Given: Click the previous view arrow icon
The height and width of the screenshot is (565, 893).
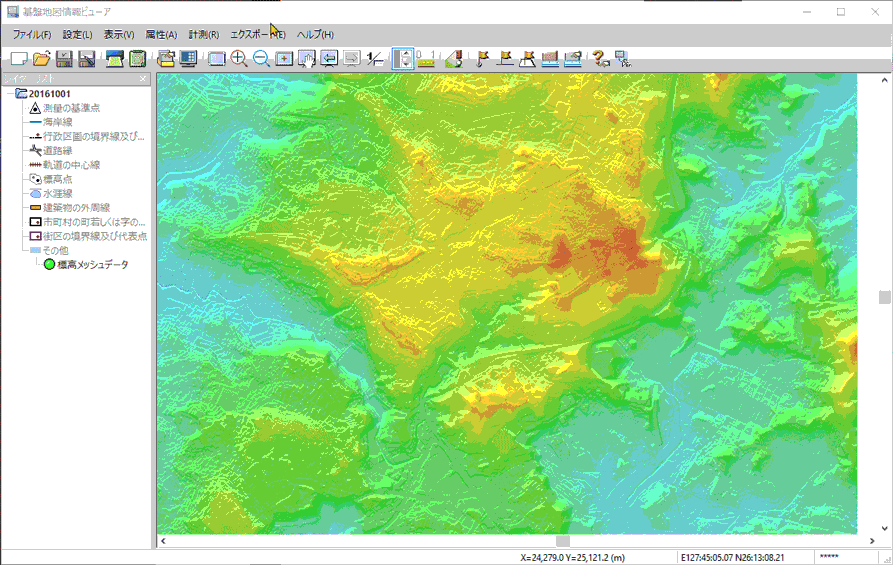Looking at the screenshot, I should pyautogui.click(x=329, y=59).
